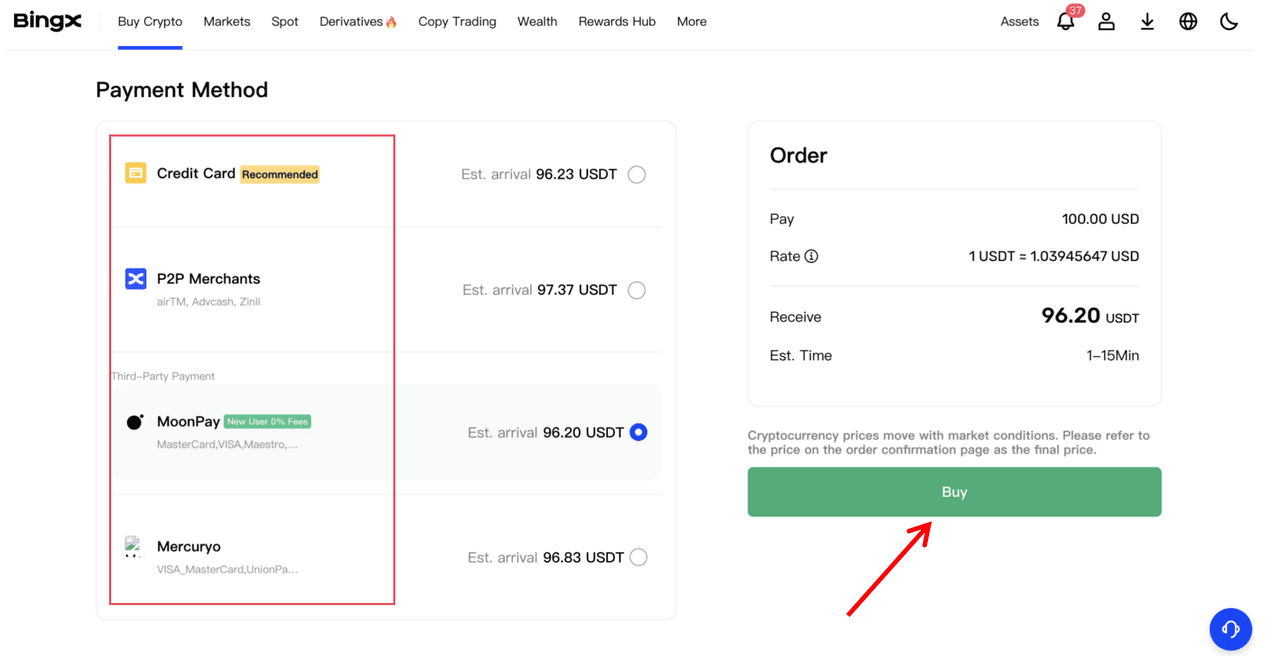Open the Derivatives menu

tap(358, 21)
